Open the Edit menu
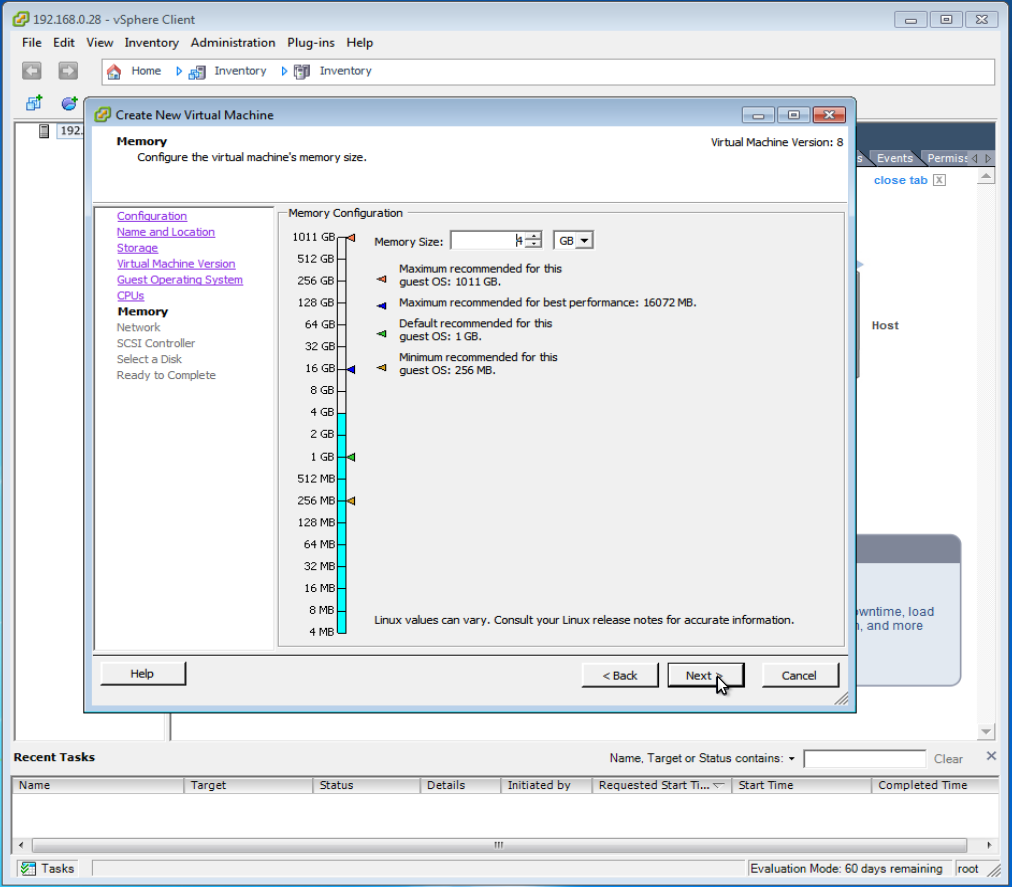Screen dimensions: 1012x887 pos(63,43)
